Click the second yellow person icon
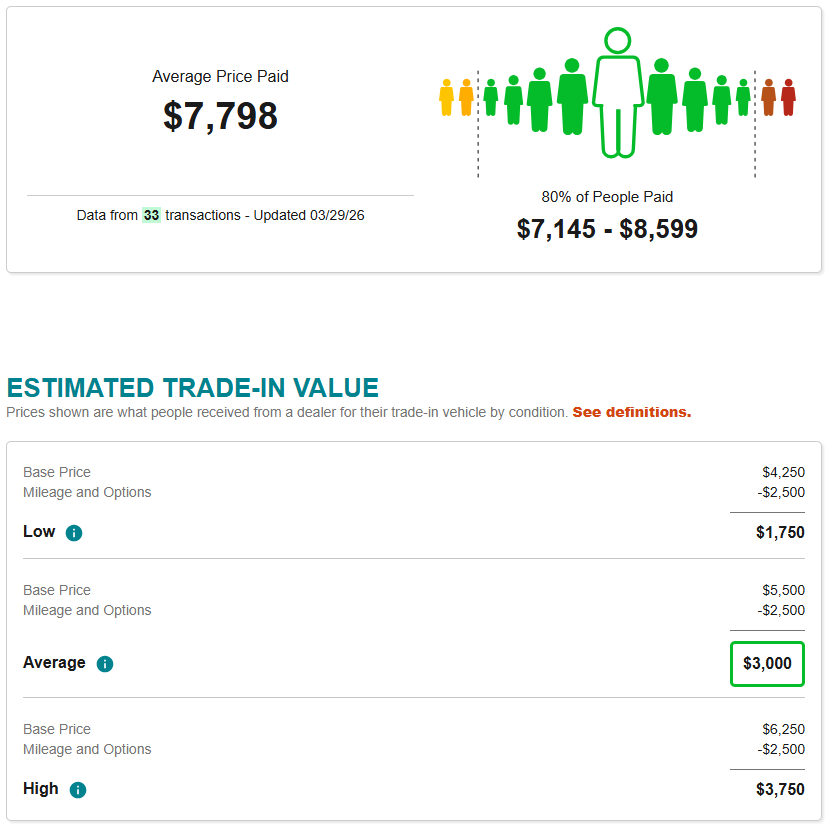The height and width of the screenshot is (829, 828). [466, 98]
